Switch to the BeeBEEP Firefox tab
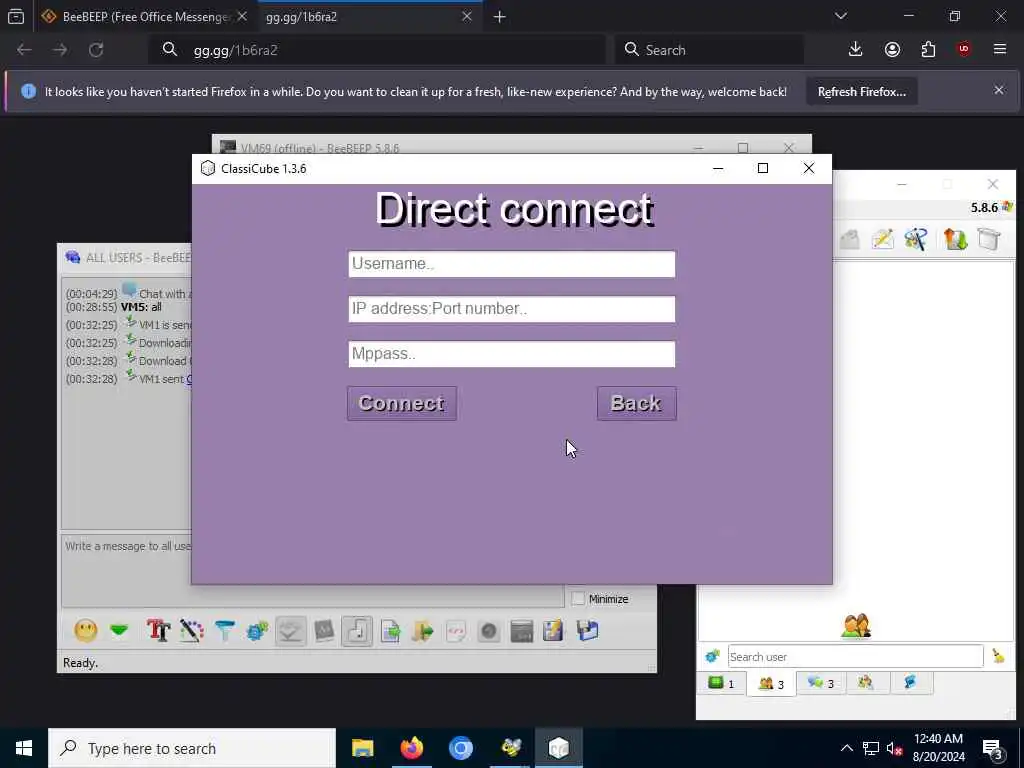1024x768 pixels. 145,17
